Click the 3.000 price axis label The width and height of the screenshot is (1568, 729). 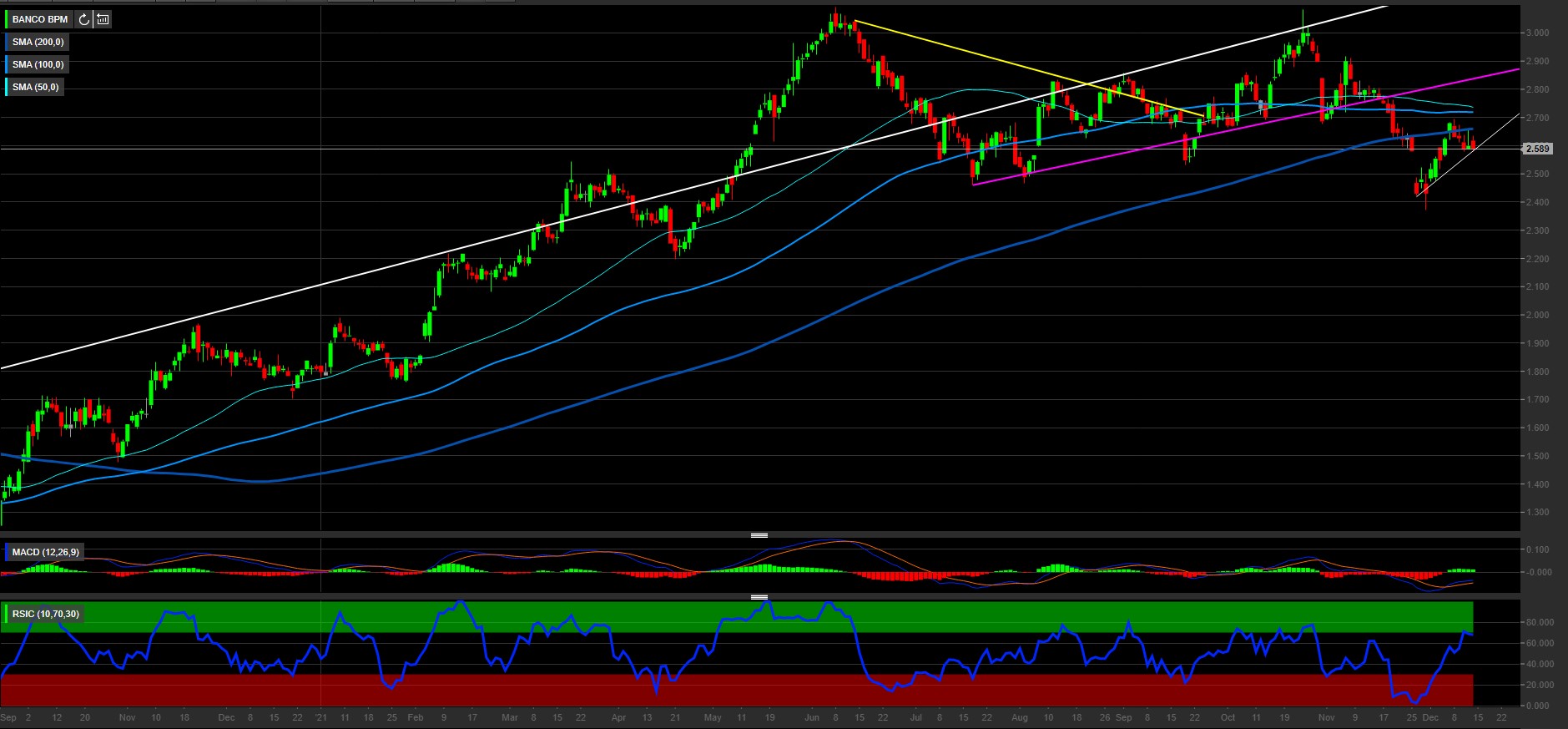(1537, 33)
